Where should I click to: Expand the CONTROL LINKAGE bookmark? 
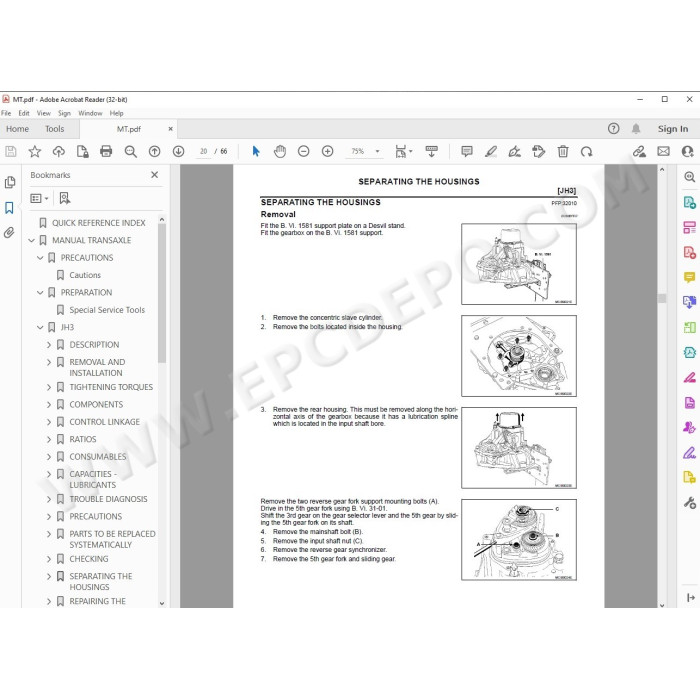(x=49, y=422)
